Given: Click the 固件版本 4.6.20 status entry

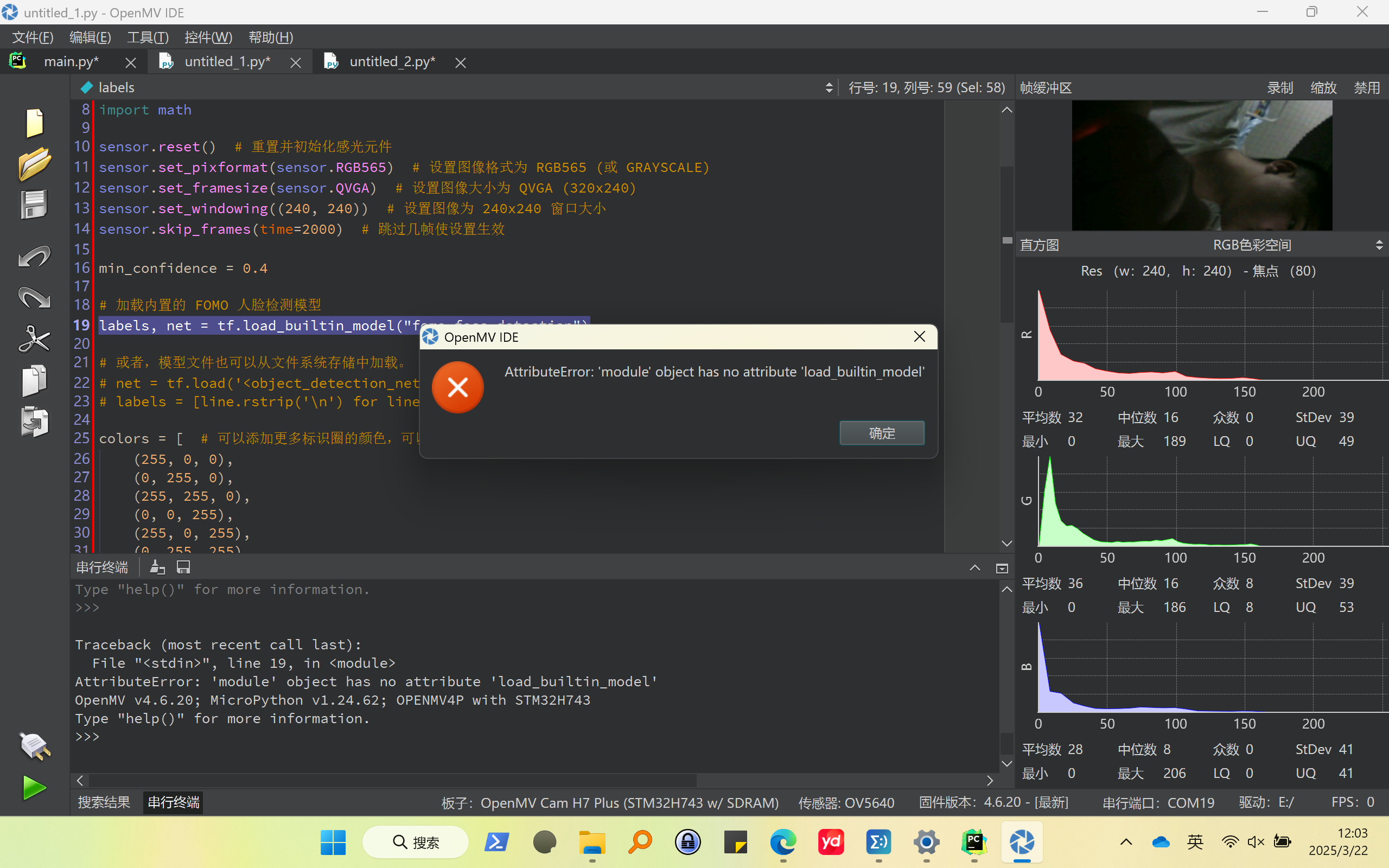Looking at the screenshot, I should pyautogui.click(x=993, y=802).
